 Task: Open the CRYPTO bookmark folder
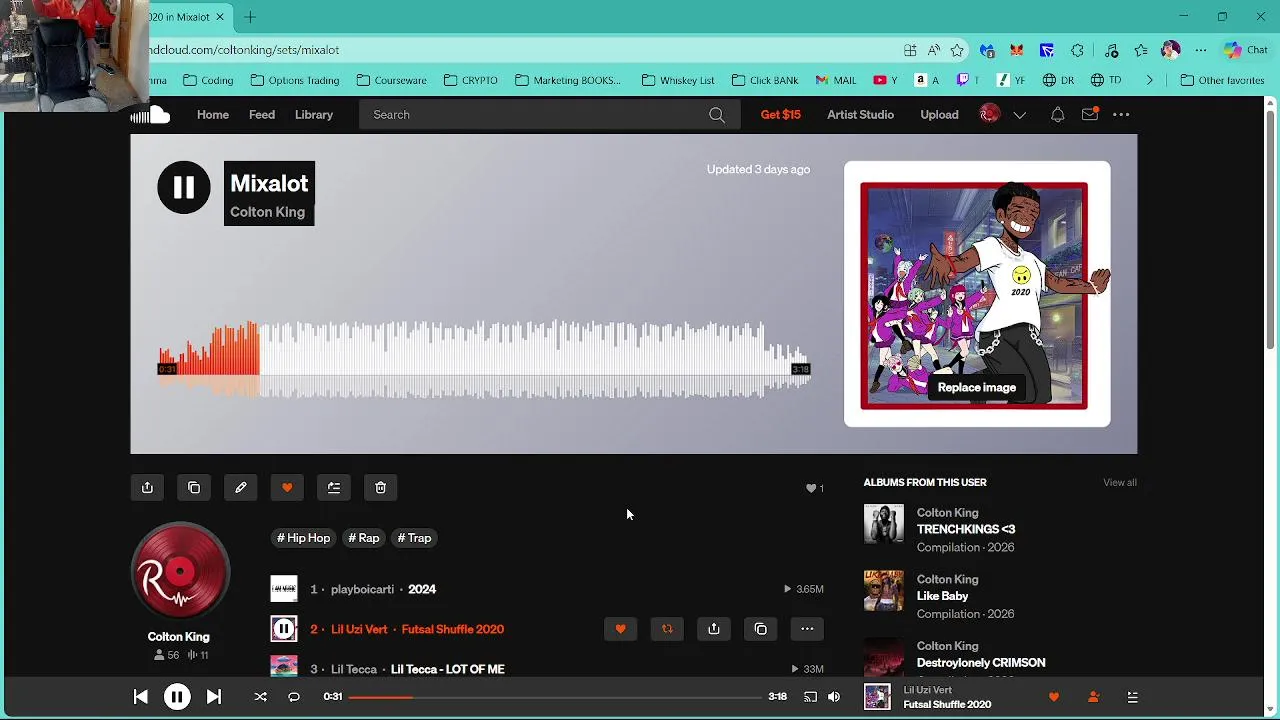pos(470,80)
